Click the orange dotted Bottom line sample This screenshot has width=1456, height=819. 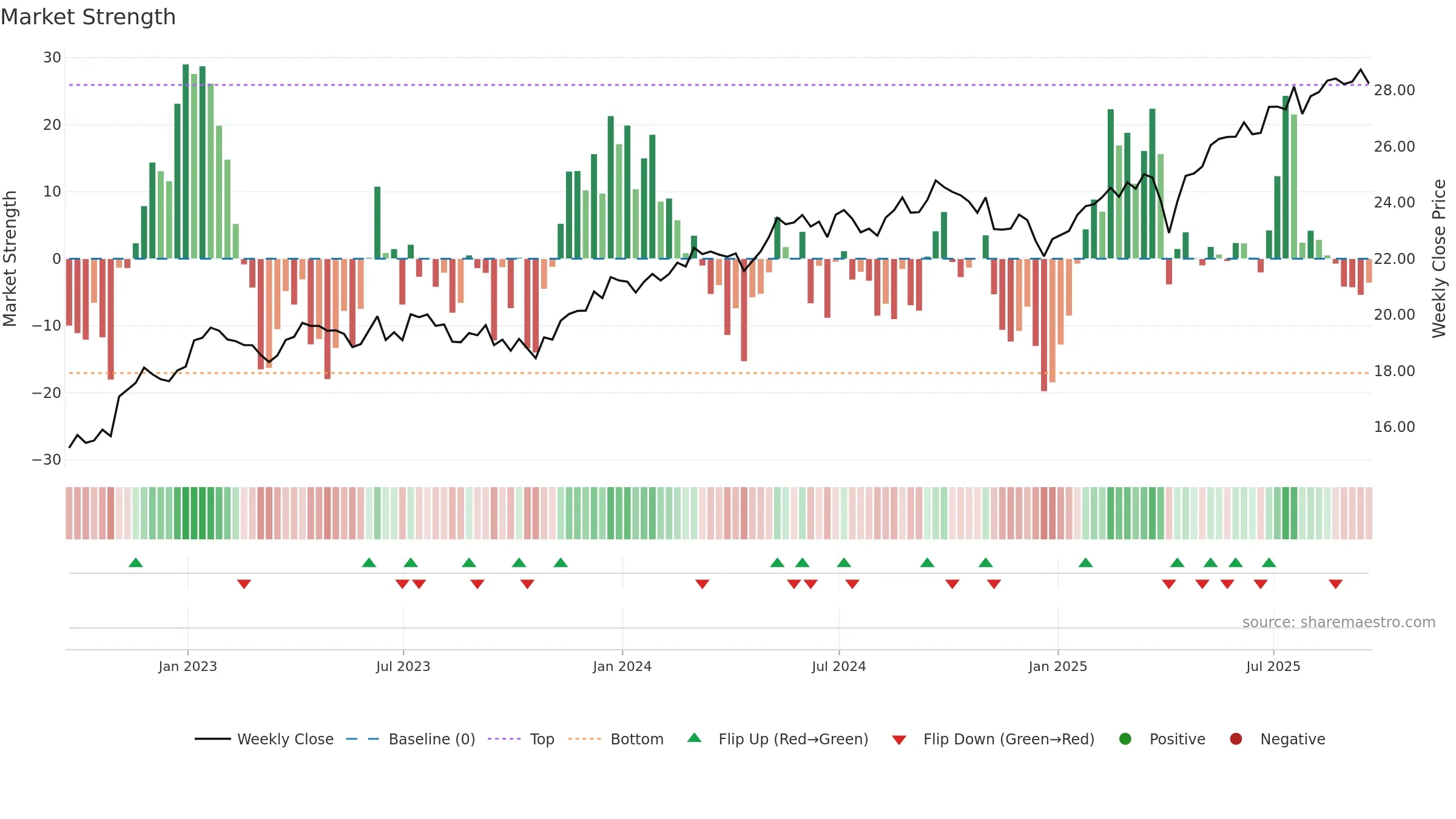point(584,739)
